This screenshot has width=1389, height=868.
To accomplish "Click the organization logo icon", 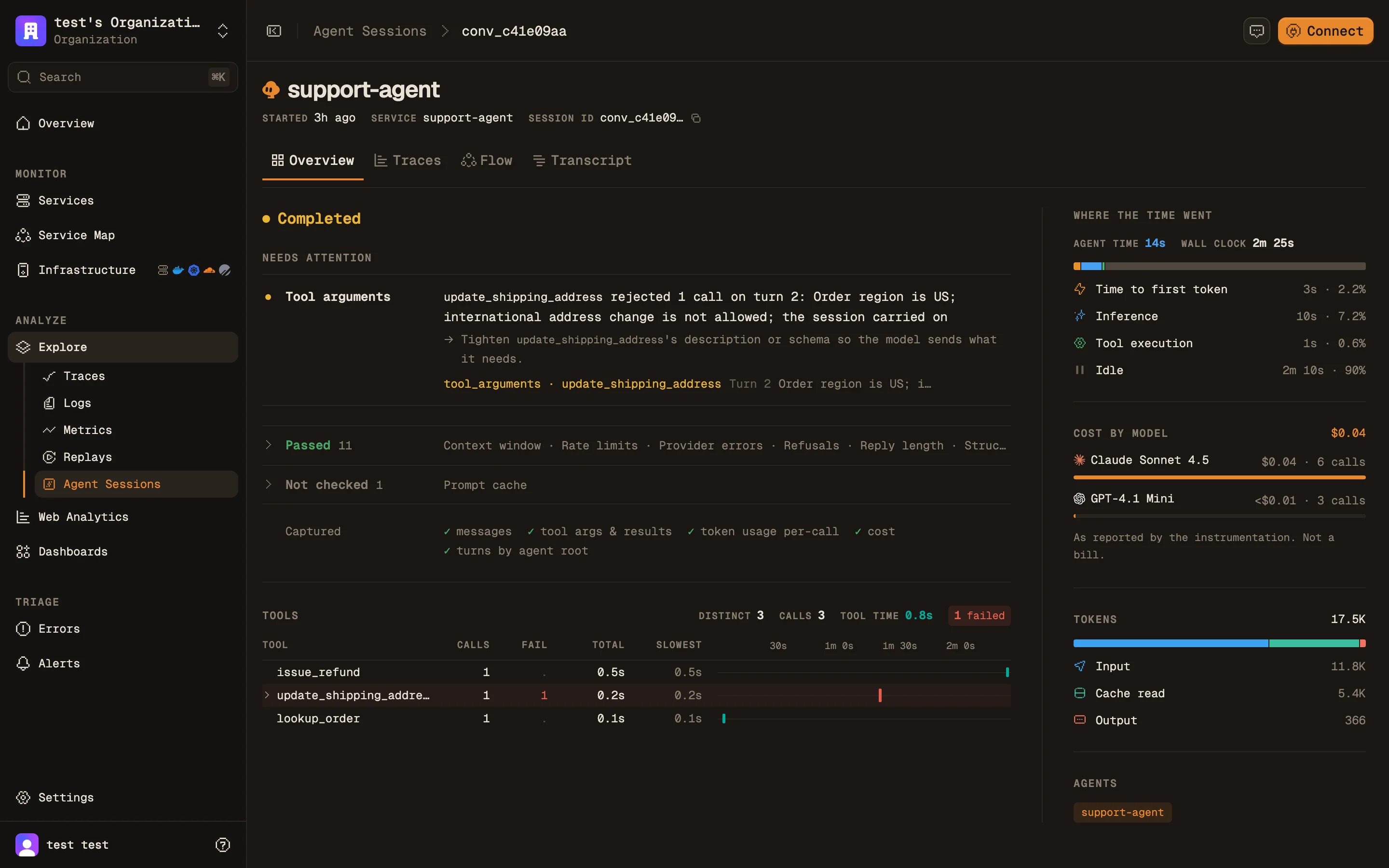I will 30,30.
